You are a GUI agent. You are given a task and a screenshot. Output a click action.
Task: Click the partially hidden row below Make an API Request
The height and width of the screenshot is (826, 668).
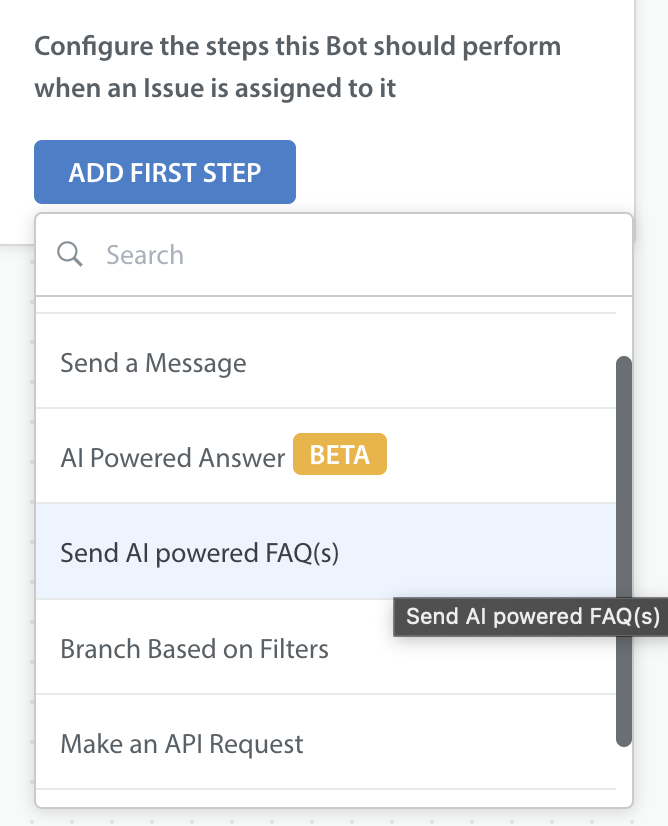coord(326,798)
